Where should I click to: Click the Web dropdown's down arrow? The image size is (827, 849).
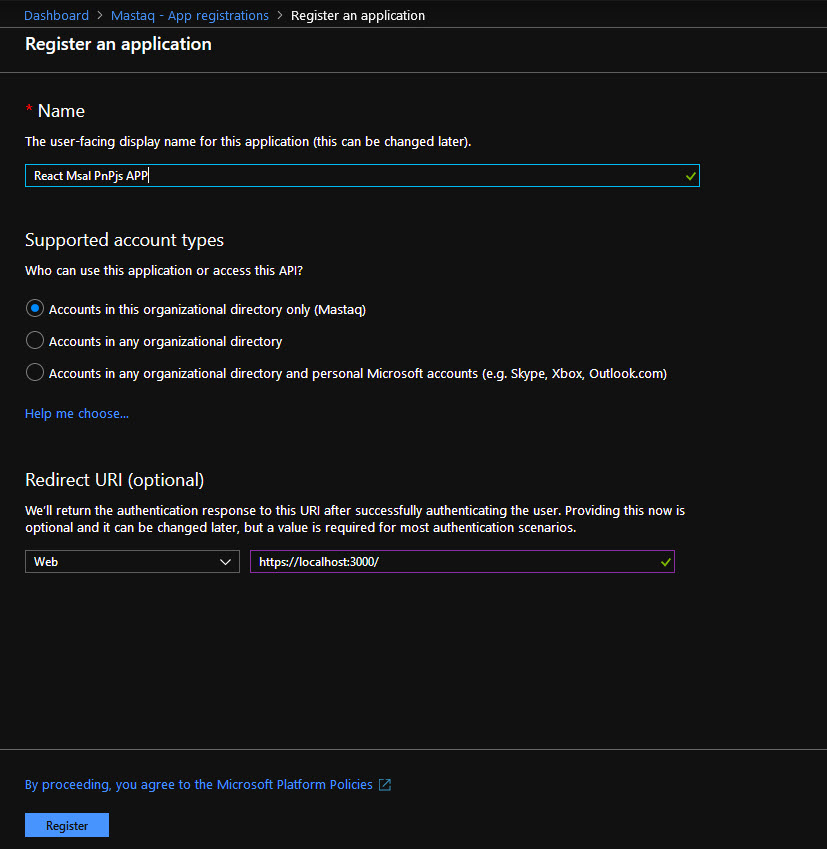[x=225, y=562]
